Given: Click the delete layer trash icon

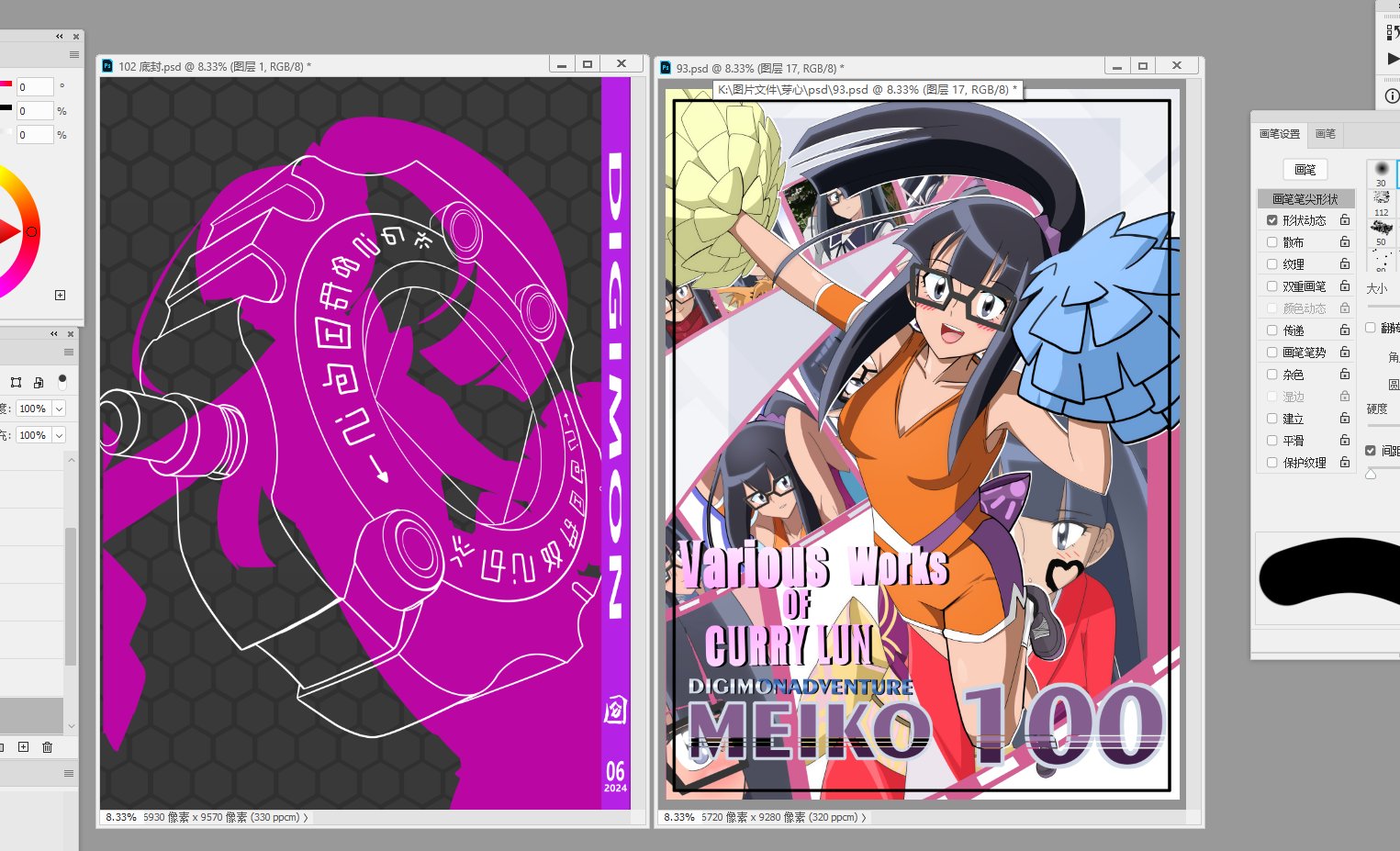Looking at the screenshot, I should [x=48, y=747].
